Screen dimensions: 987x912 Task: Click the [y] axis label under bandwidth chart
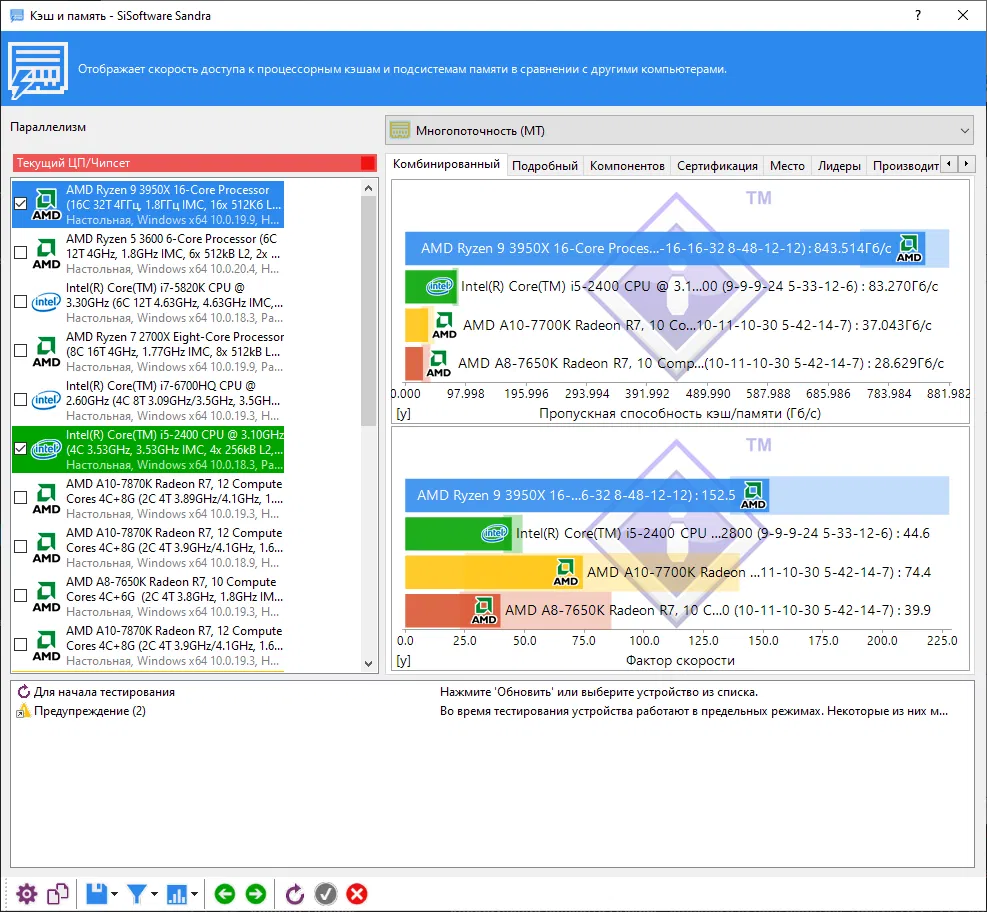(x=403, y=414)
